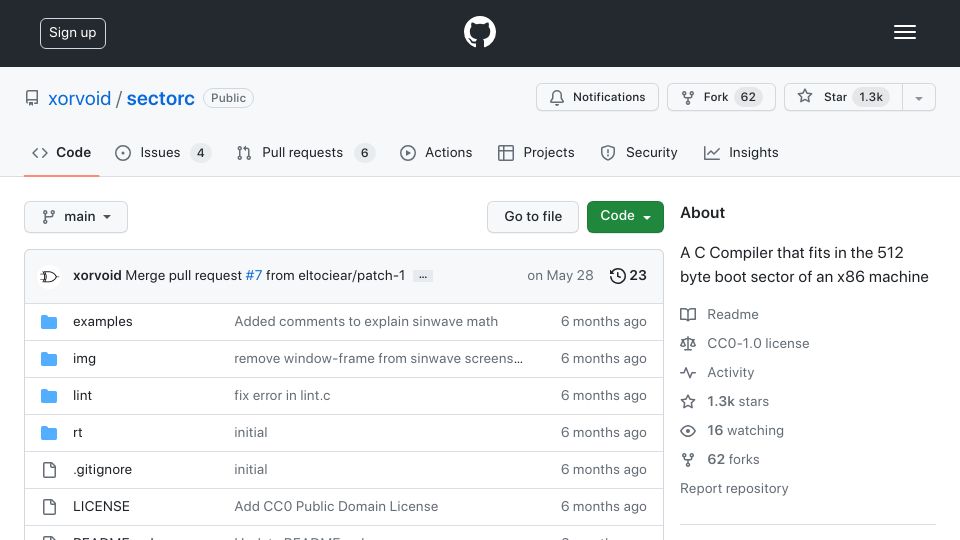Open the Pull requests tab

(306, 152)
